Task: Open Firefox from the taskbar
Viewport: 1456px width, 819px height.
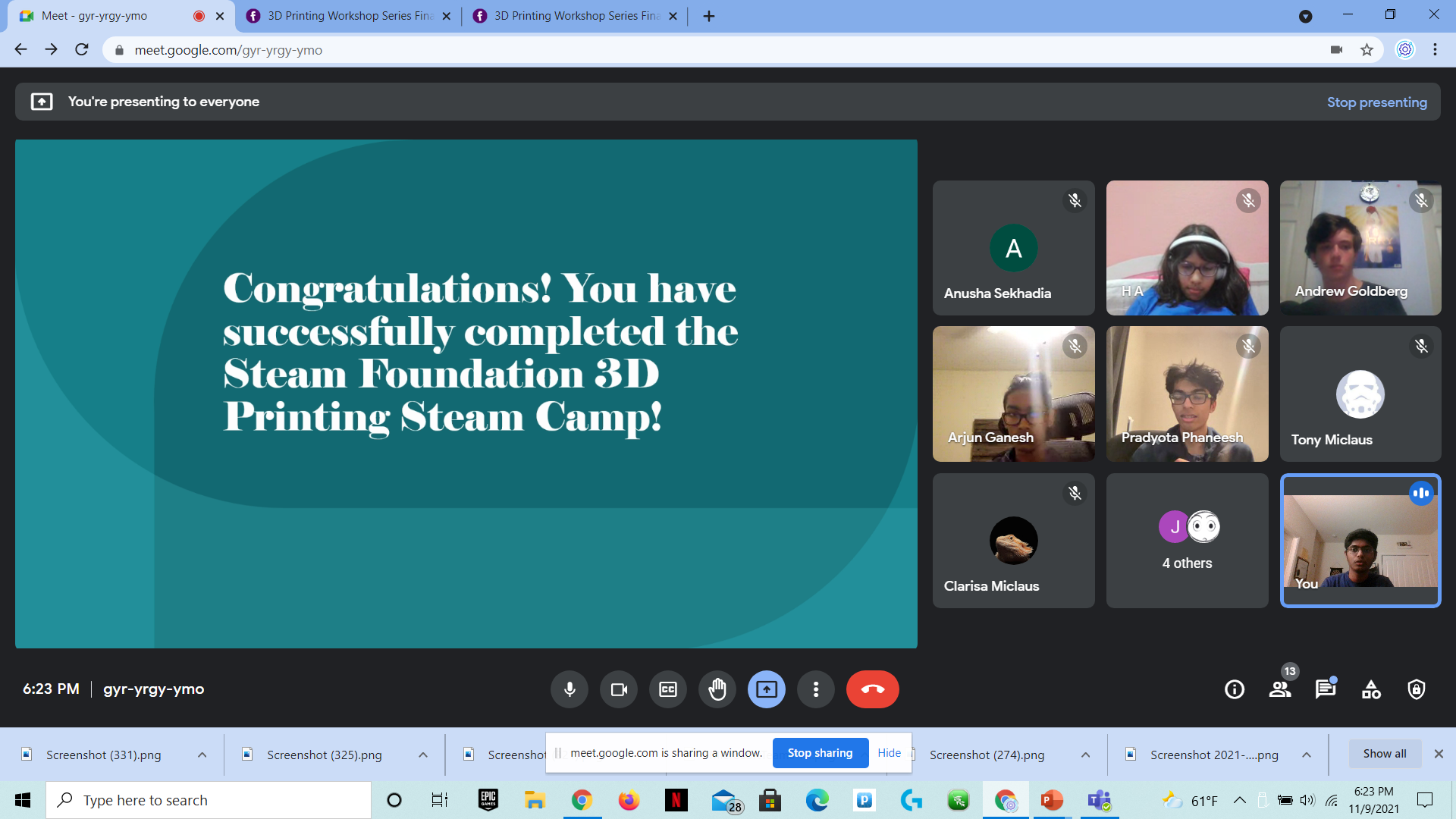Action: 629,800
